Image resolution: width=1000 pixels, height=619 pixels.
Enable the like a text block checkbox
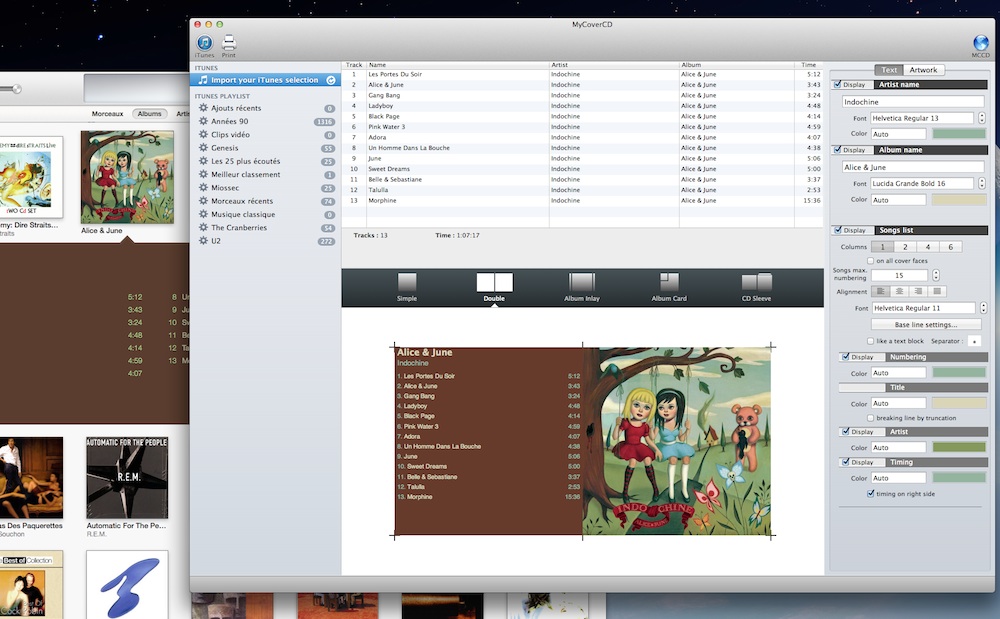pyautogui.click(x=871, y=341)
